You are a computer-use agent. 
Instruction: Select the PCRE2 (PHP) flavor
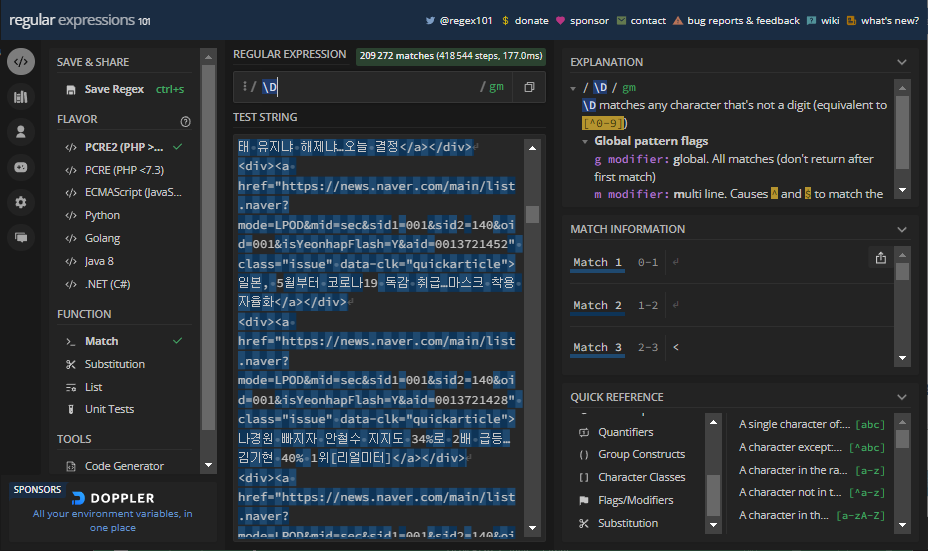(x=124, y=147)
